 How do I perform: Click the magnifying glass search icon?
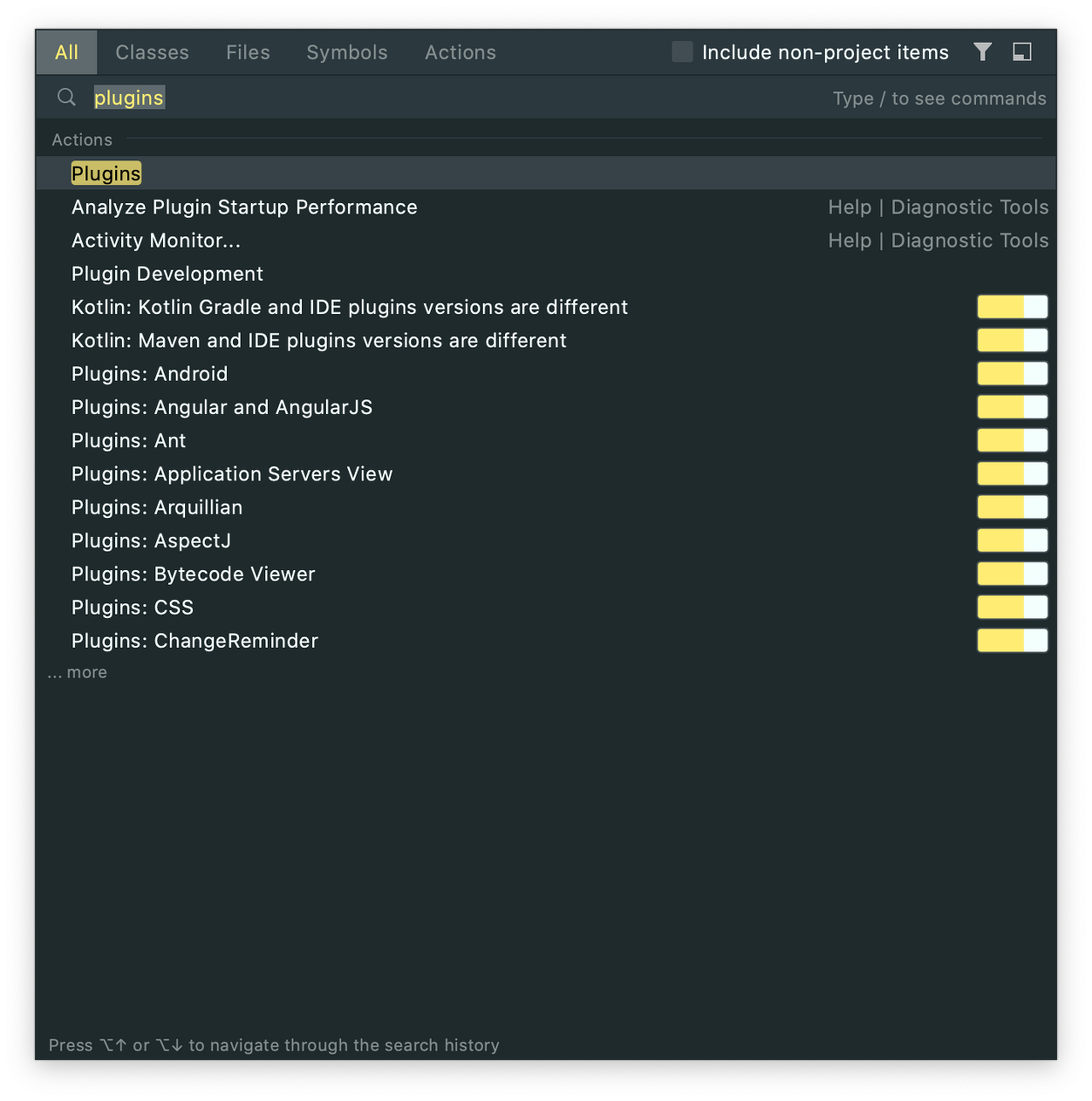67,97
